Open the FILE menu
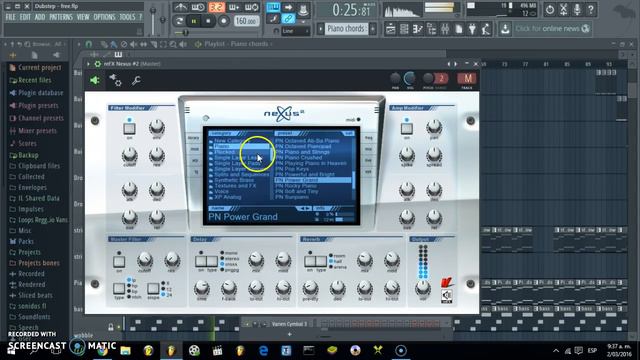640x360 pixels. point(10,17)
